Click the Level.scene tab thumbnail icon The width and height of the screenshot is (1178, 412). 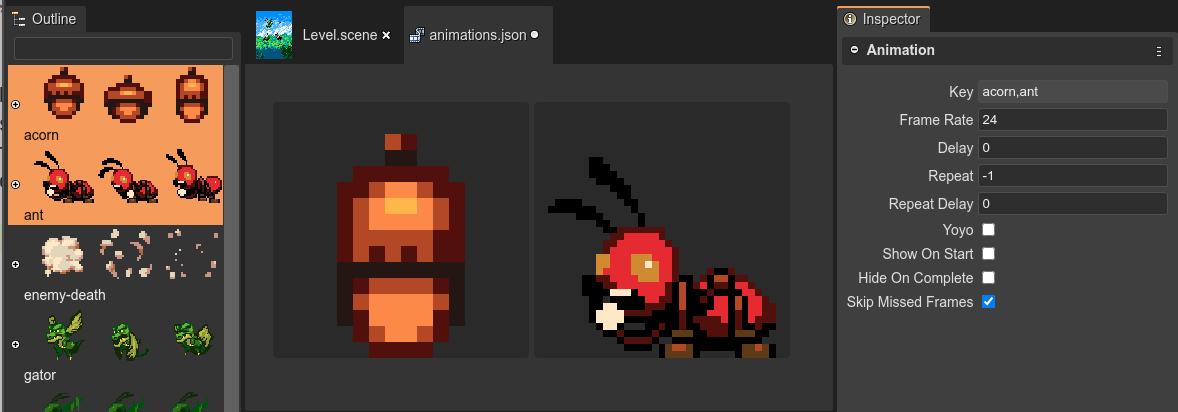[x=274, y=35]
